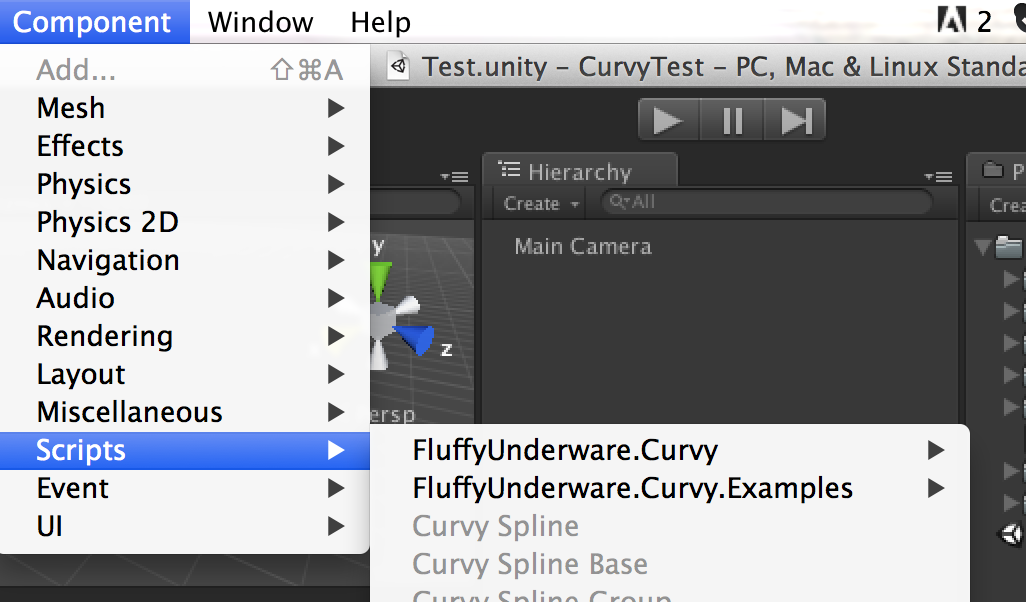The height and width of the screenshot is (602, 1026).
Task: Open the FluffyUnderware.Curvy.Examples submenu
Action: (x=670, y=488)
